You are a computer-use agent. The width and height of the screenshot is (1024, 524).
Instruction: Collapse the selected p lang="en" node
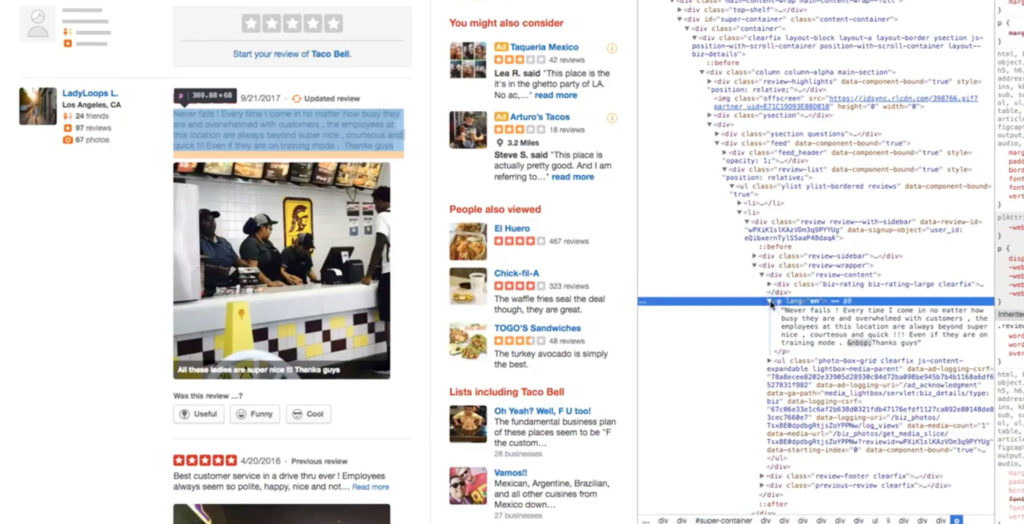(771, 301)
